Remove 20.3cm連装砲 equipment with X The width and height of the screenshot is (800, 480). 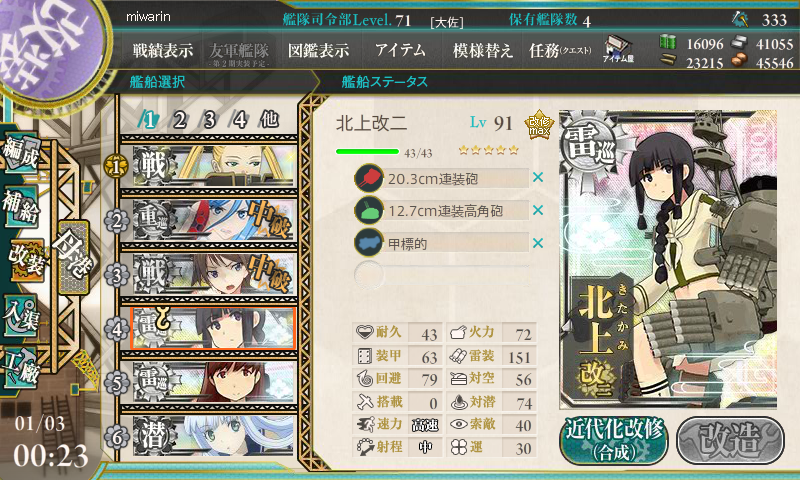coord(538,178)
